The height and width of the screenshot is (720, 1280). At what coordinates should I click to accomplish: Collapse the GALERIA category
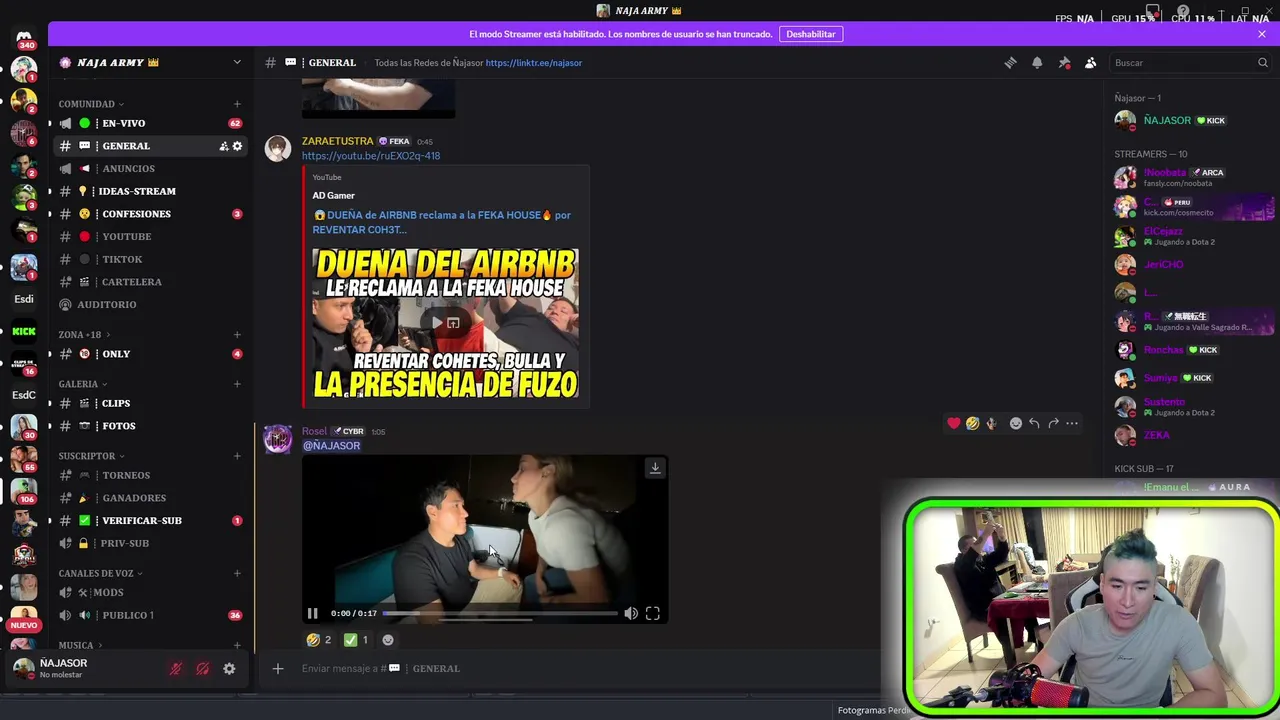(x=83, y=384)
